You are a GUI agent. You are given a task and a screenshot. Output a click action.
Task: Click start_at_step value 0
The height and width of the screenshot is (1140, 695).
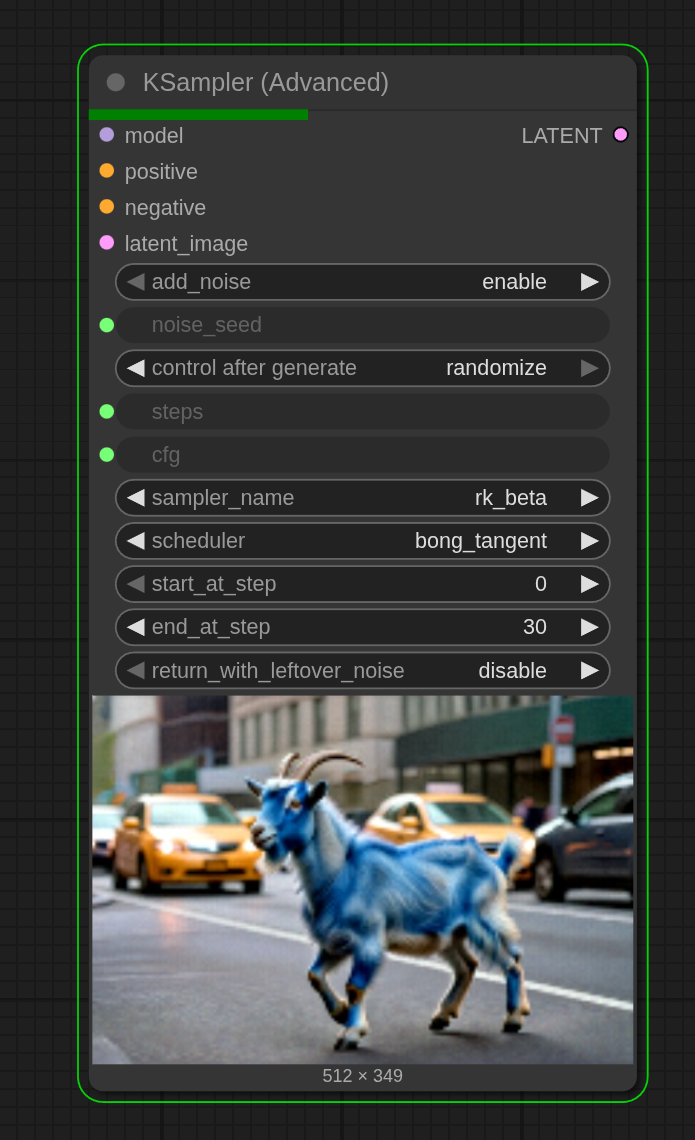540,584
